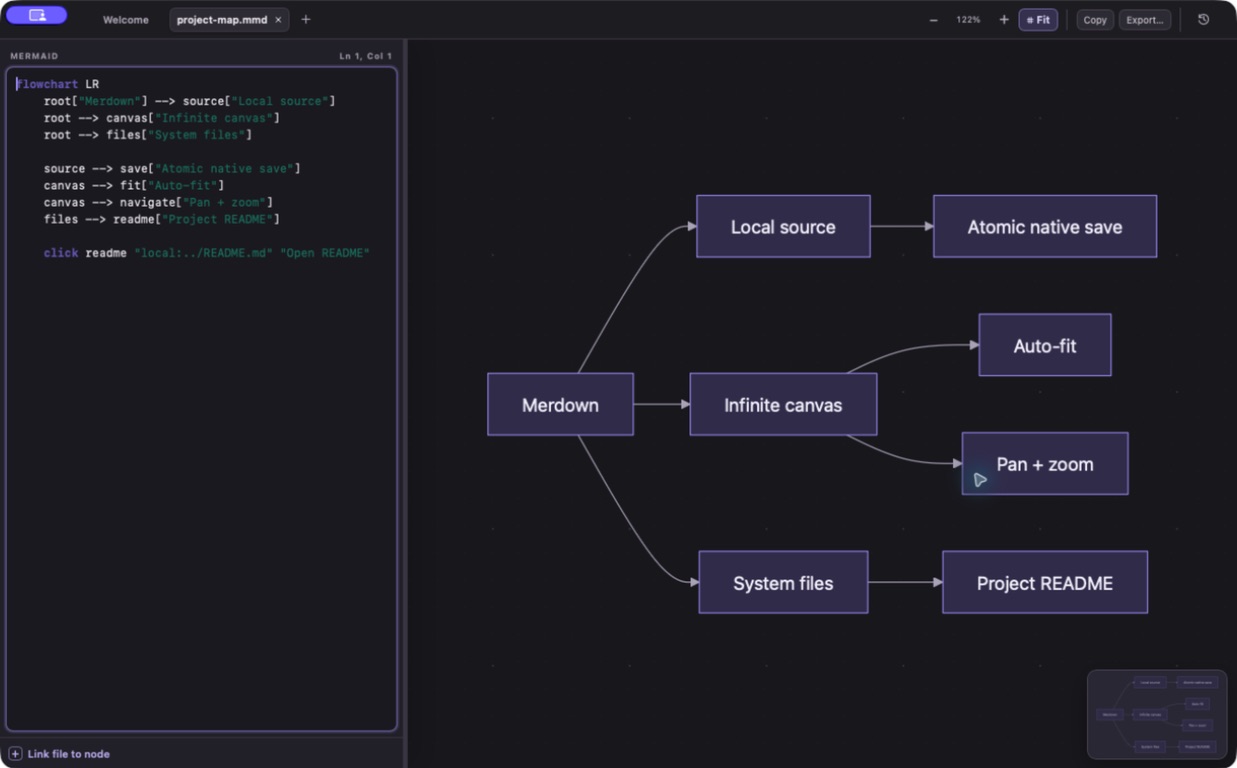
Task: Zoom out with the minus icon
Action: [934, 20]
